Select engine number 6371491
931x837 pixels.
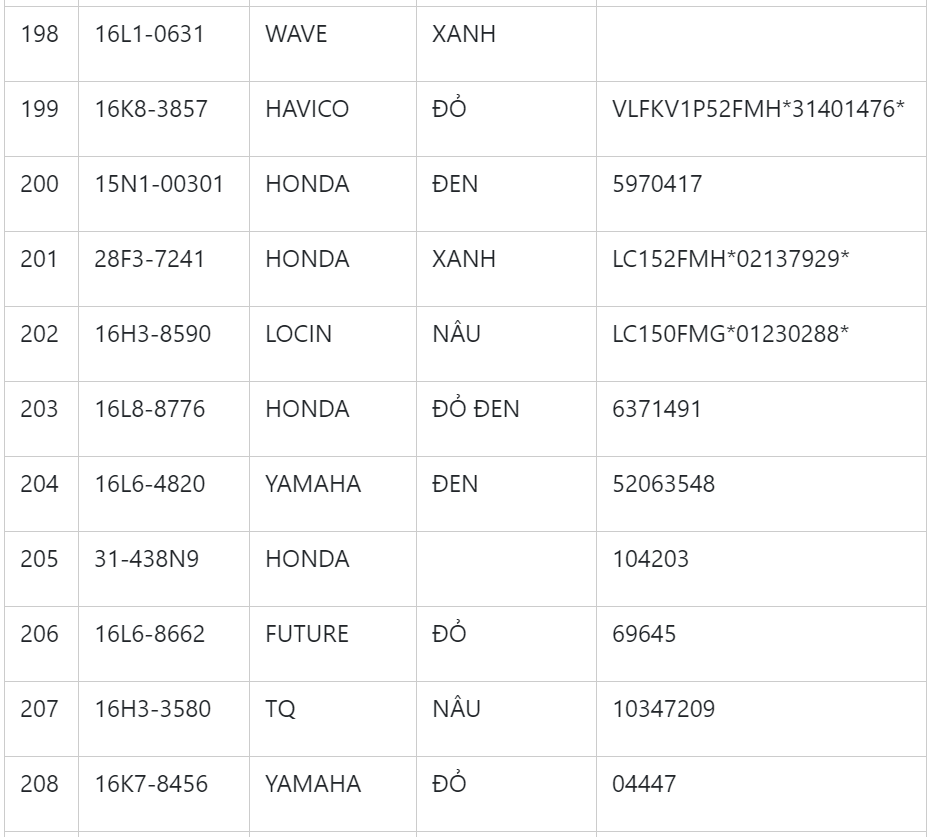click(x=657, y=410)
